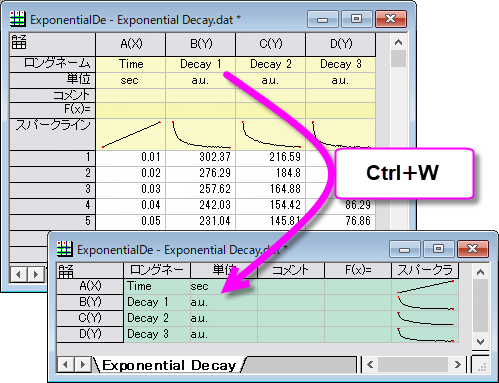Maximize the front ExponentialDe window

click(438, 249)
